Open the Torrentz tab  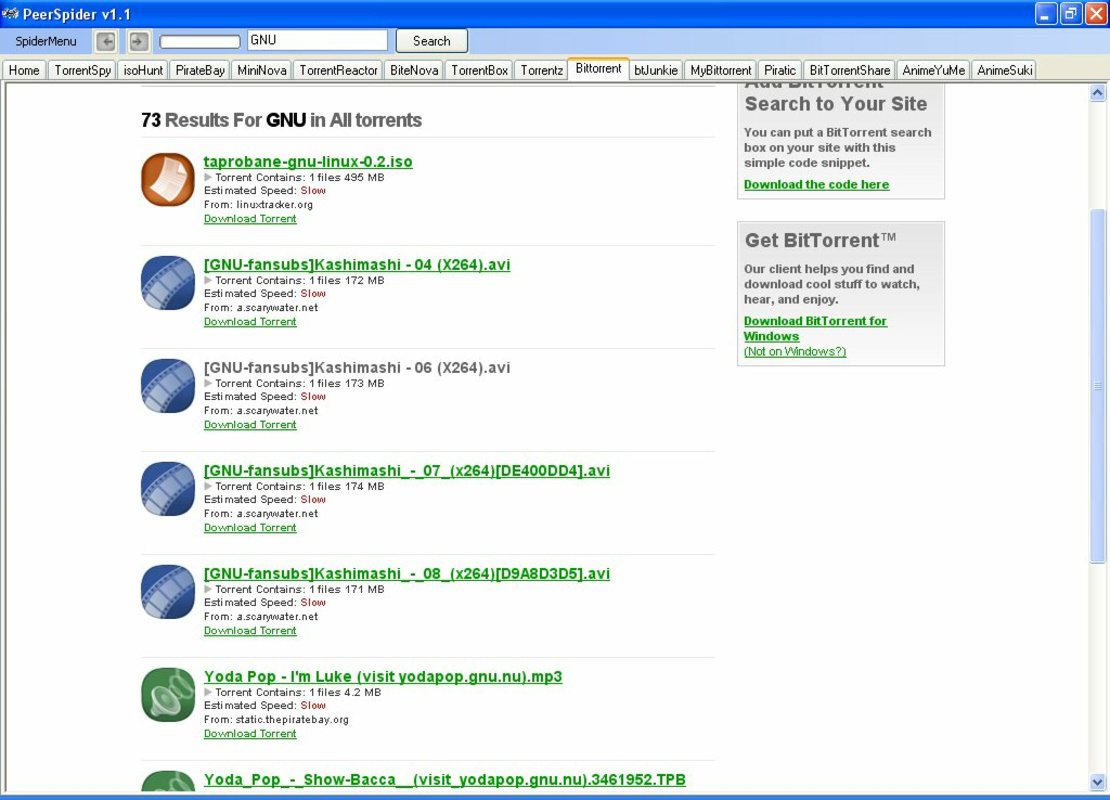542,70
